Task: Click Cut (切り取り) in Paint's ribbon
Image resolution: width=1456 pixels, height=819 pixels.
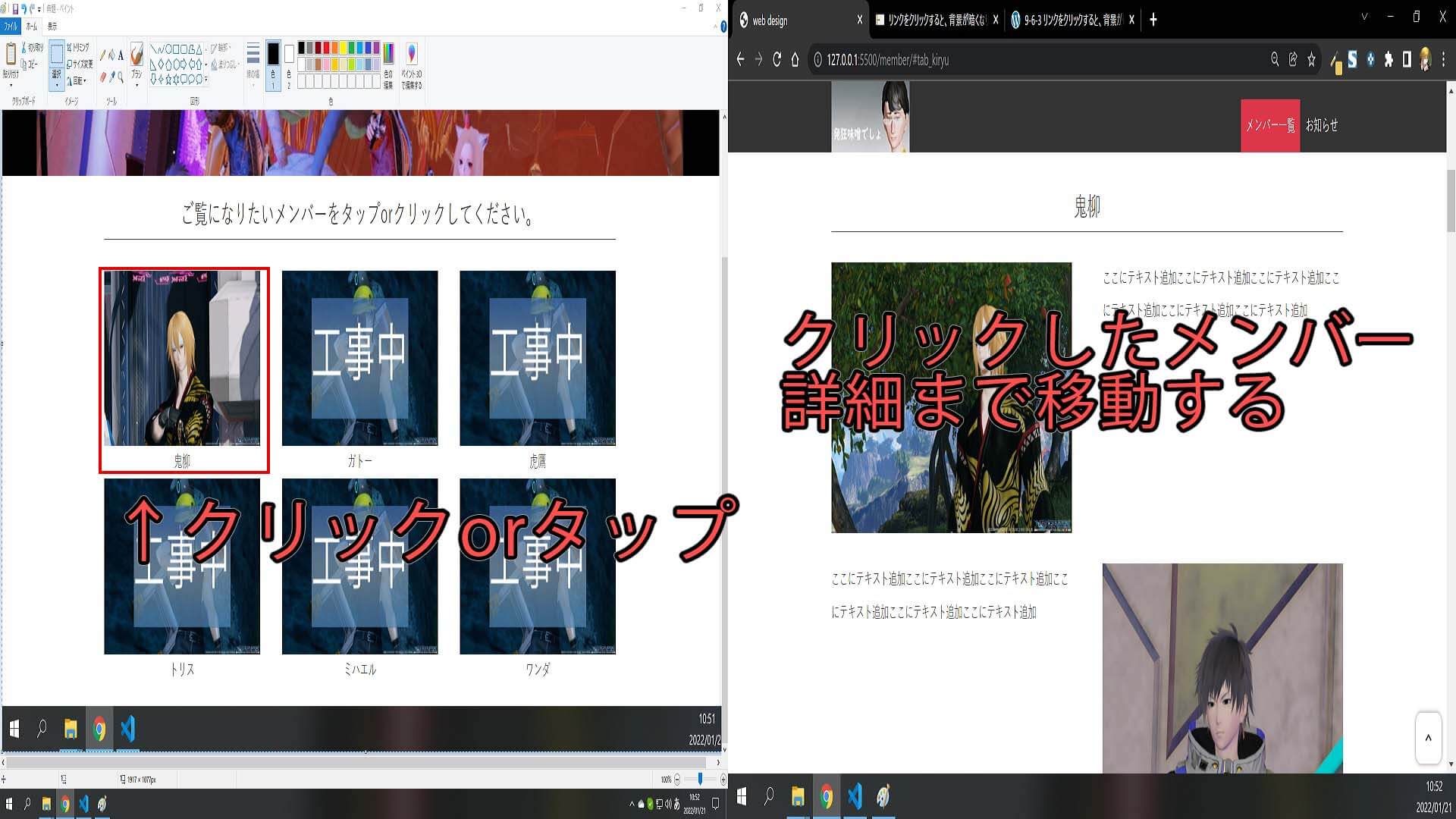Action: pyautogui.click(x=33, y=48)
